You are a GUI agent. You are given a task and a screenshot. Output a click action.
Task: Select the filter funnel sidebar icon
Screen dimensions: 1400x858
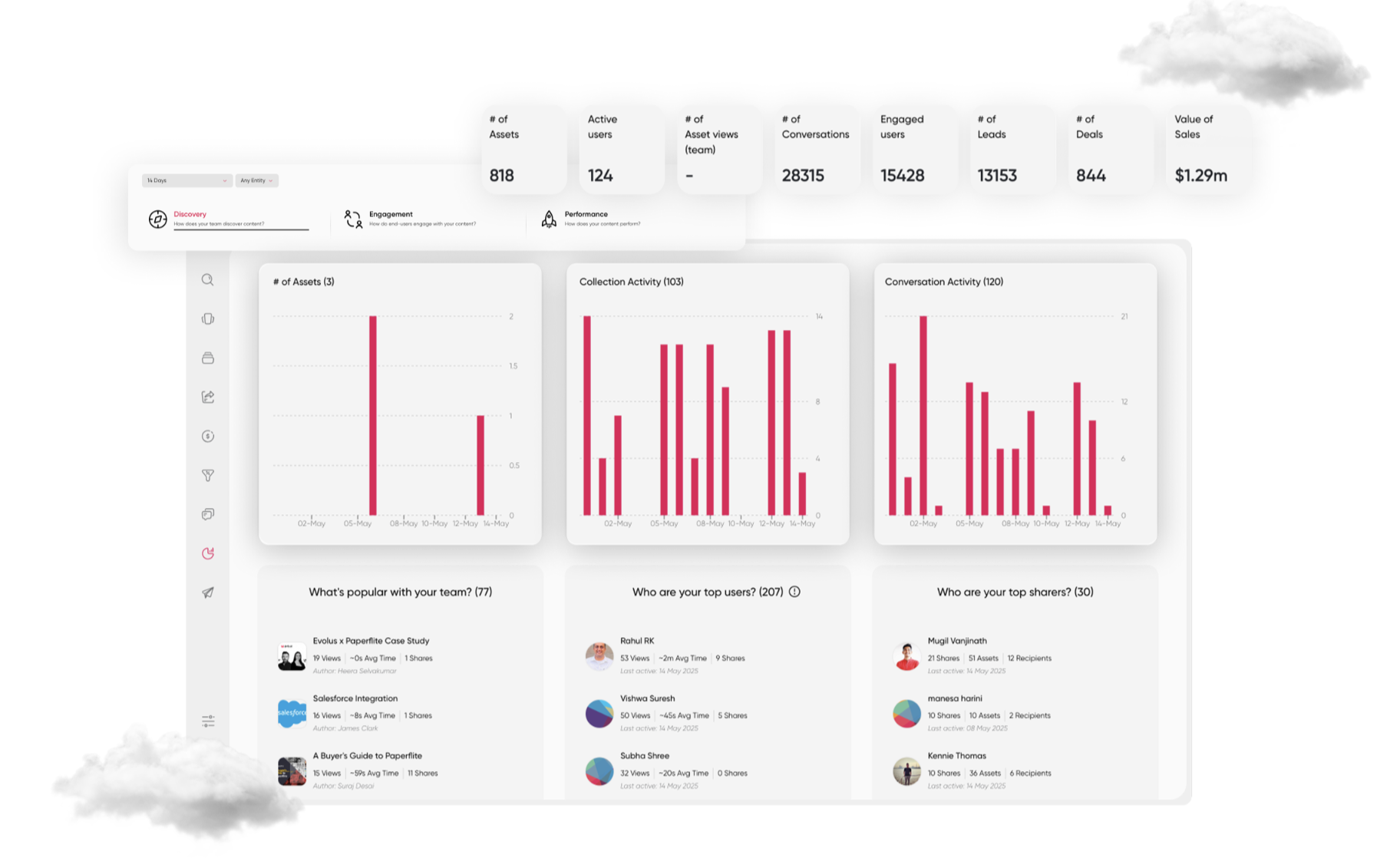point(207,475)
